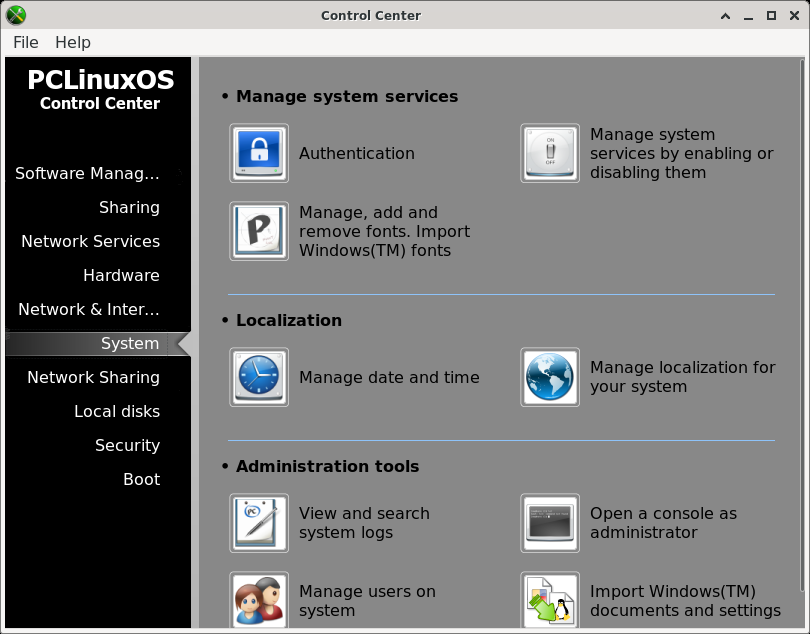The image size is (810, 634).
Task: Open the Help menu
Action: tap(73, 42)
